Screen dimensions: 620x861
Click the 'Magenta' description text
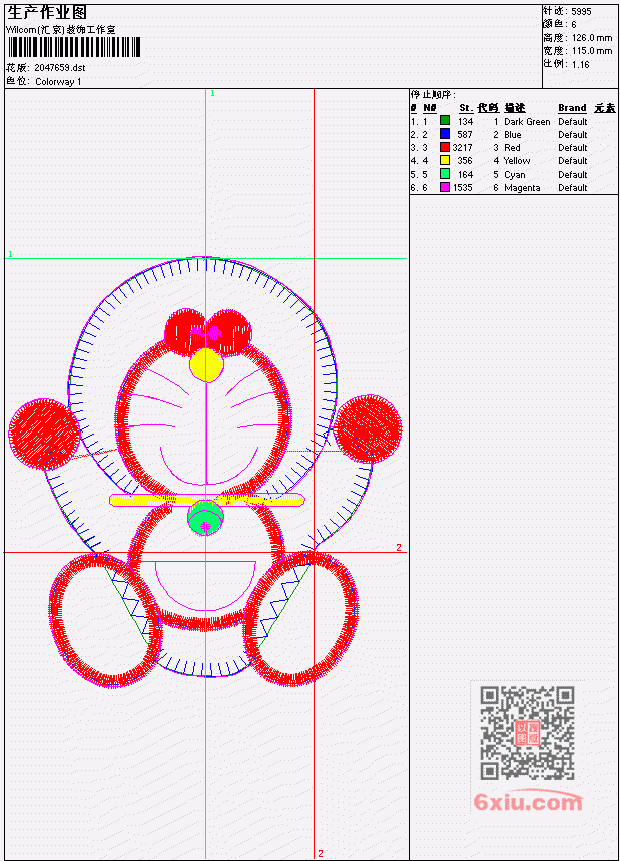click(x=522, y=188)
